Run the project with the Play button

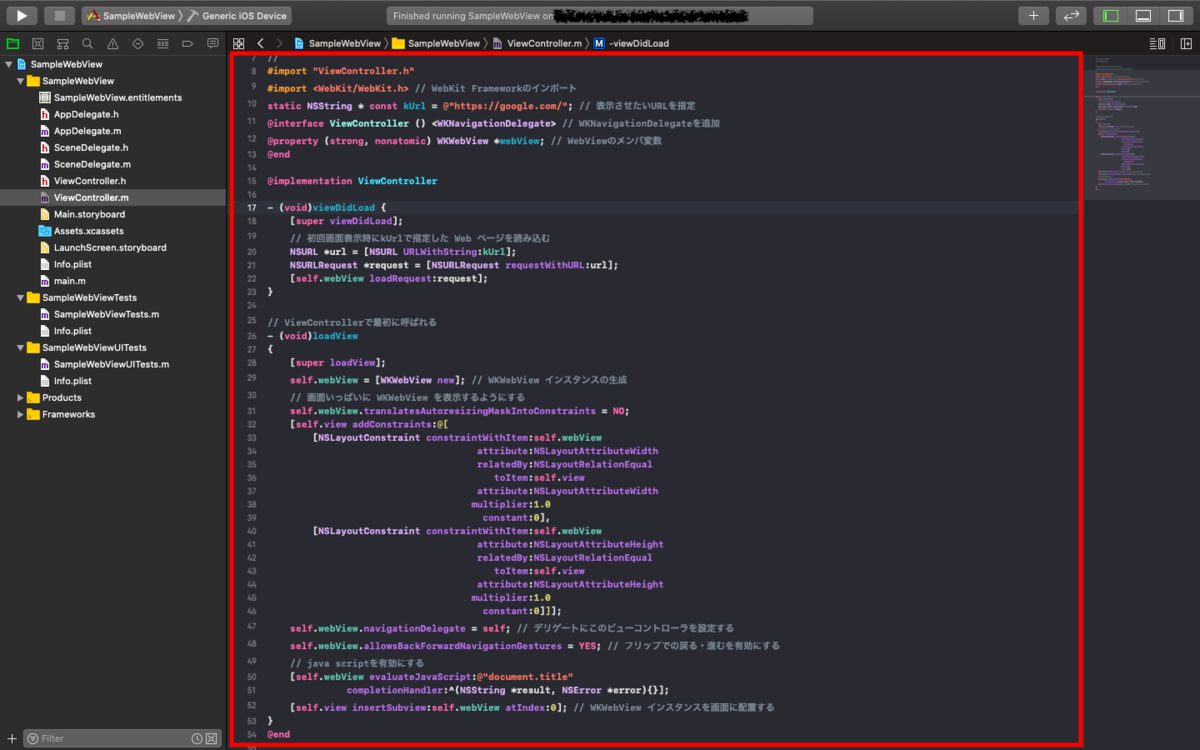click(x=22, y=15)
